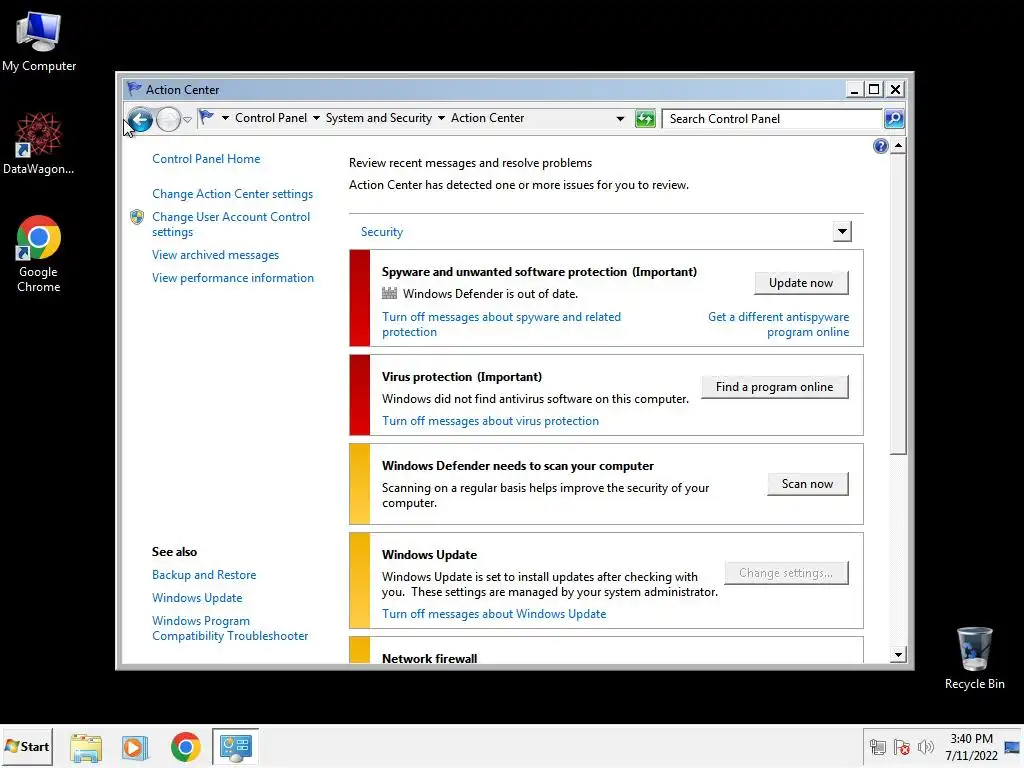Select System and Security breadcrumb
The width and height of the screenshot is (1024, 768).
click(x=379, y=118)
